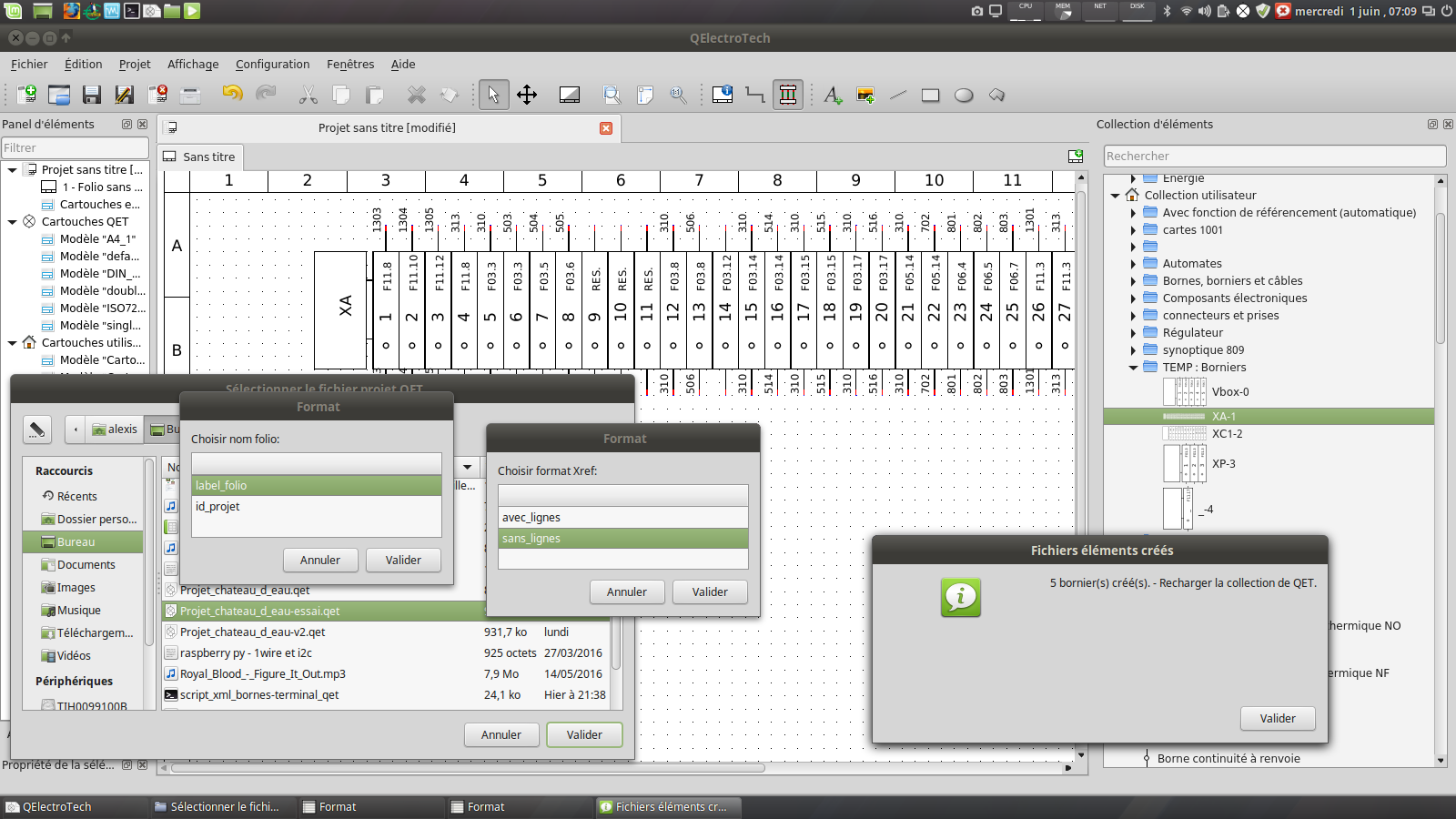Open the Configuration menu

(272, 65)
